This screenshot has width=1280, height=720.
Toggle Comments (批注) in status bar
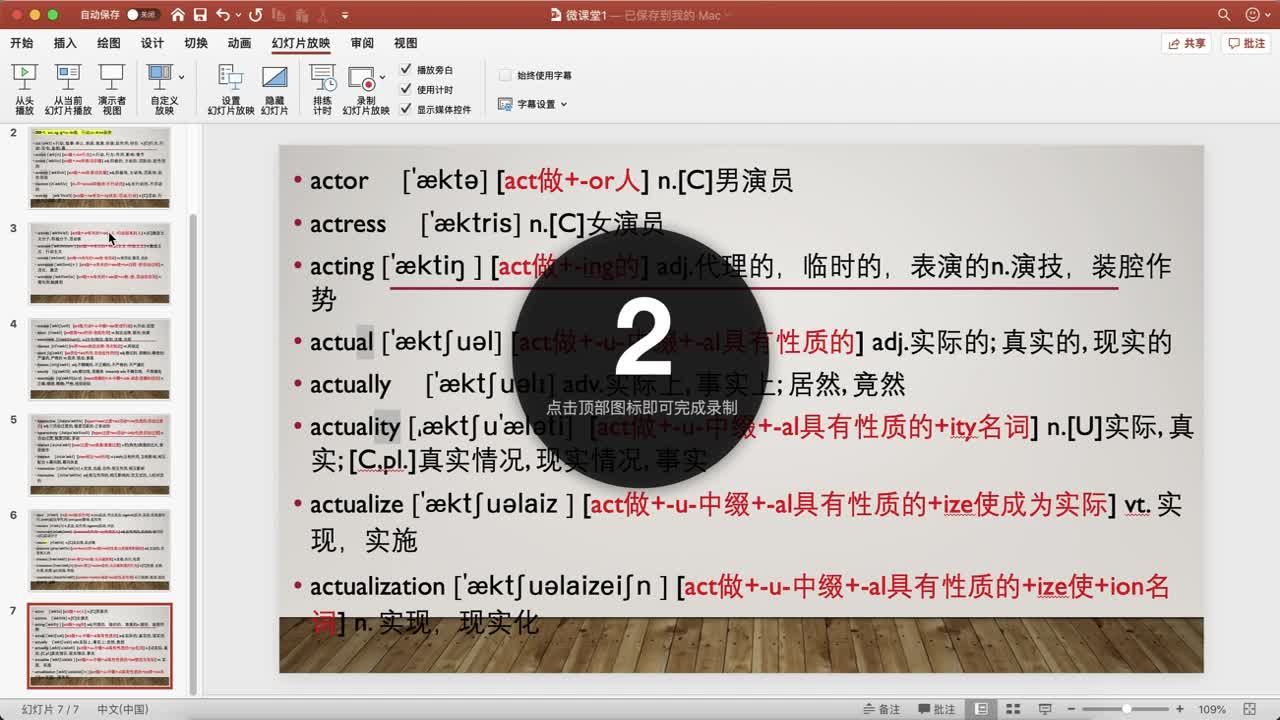pyautogui.click(x=936, y=709)
